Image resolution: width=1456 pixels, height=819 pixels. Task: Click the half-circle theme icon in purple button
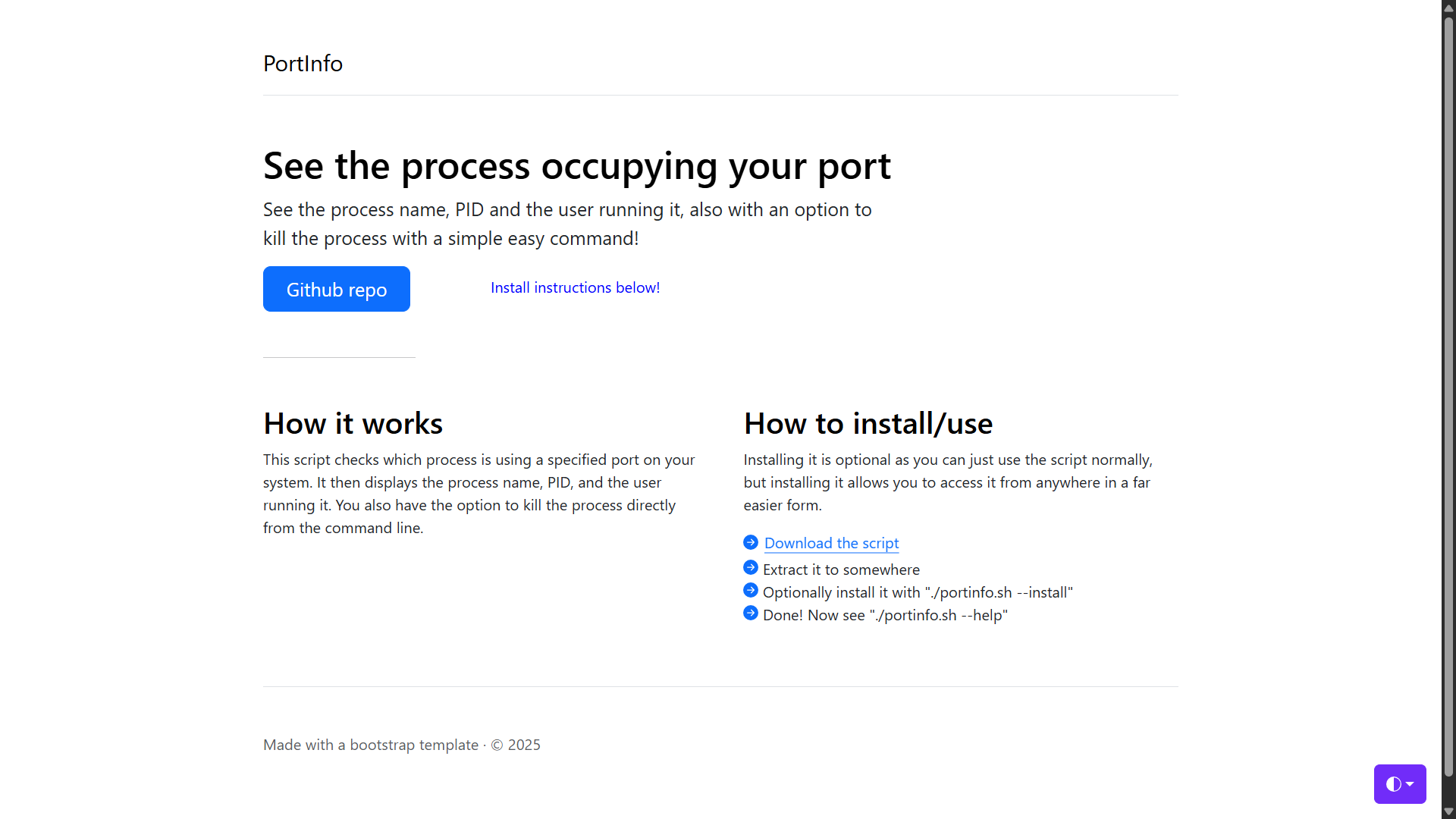click(x=1393, y=784)
